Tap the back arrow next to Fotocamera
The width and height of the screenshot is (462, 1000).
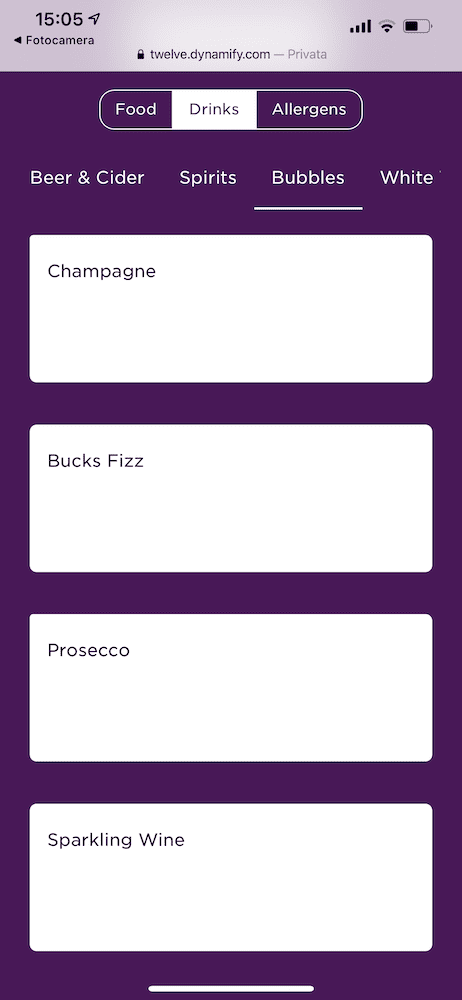click(17, 40)
